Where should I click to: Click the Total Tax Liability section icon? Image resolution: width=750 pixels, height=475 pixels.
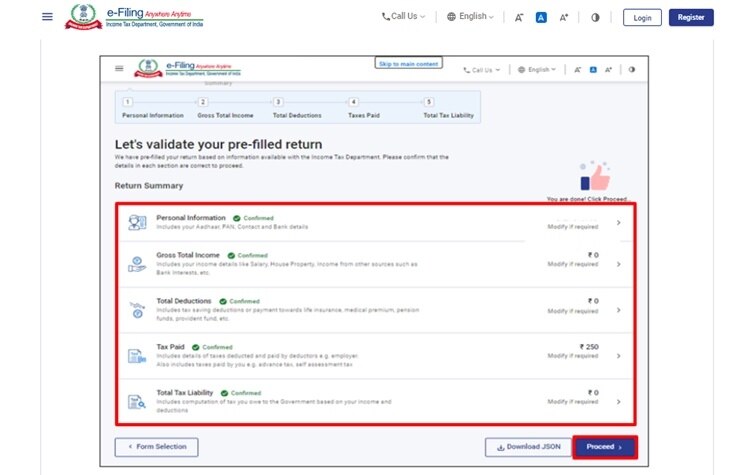click(x=135, y=402)
